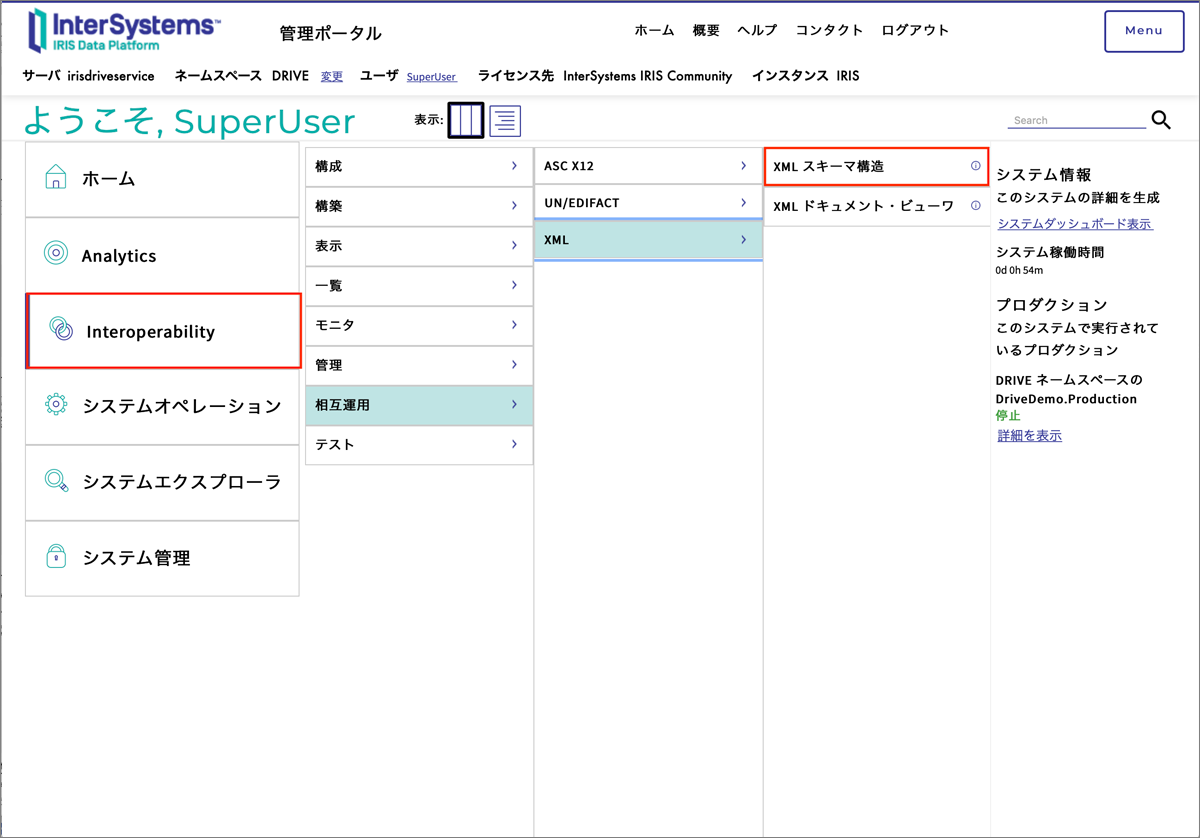
Task: Click the gear icon for システムオペレーション
Action: (x=56, y=405)
